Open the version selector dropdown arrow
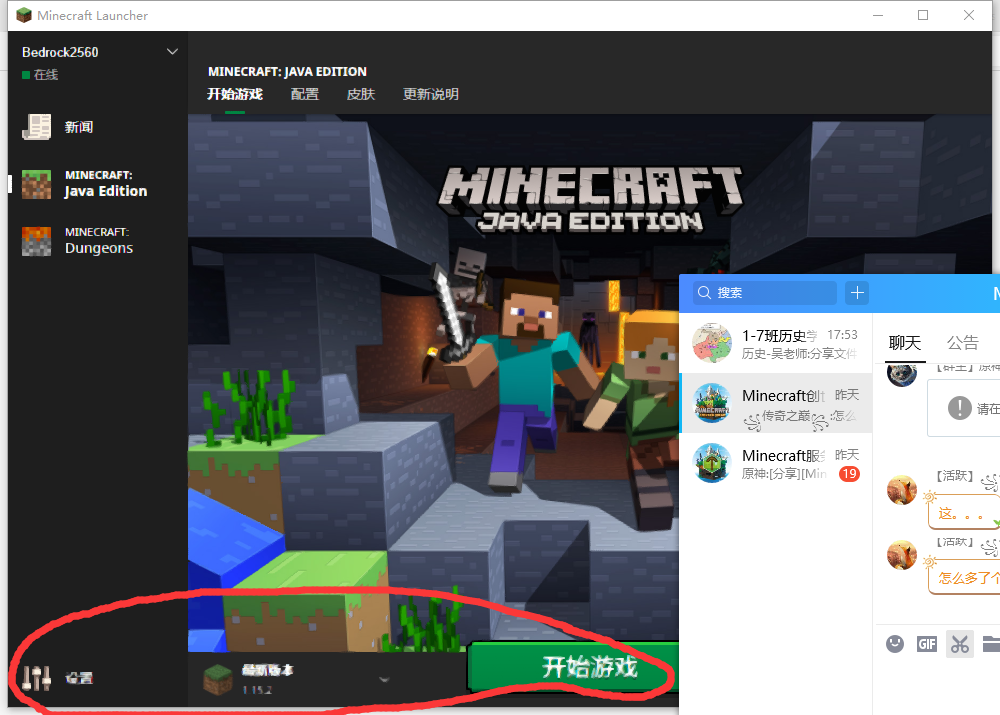Screen dimensions: 1000x715 384,679
